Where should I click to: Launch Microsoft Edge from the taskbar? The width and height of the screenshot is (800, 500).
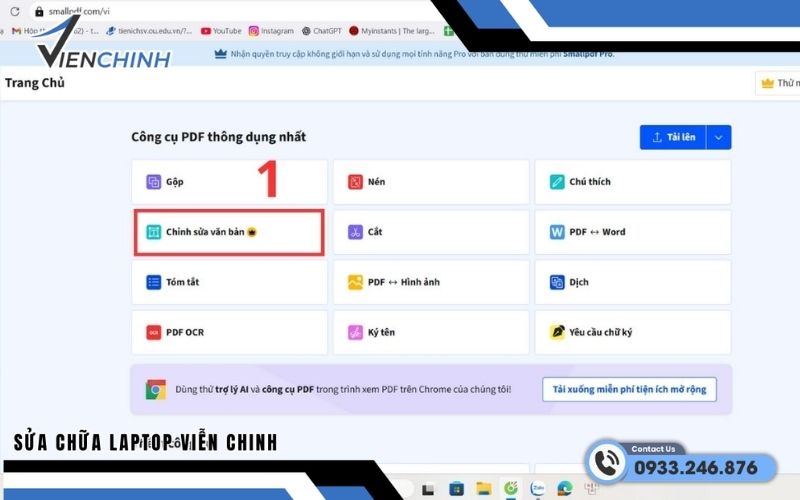coord(564,489)
